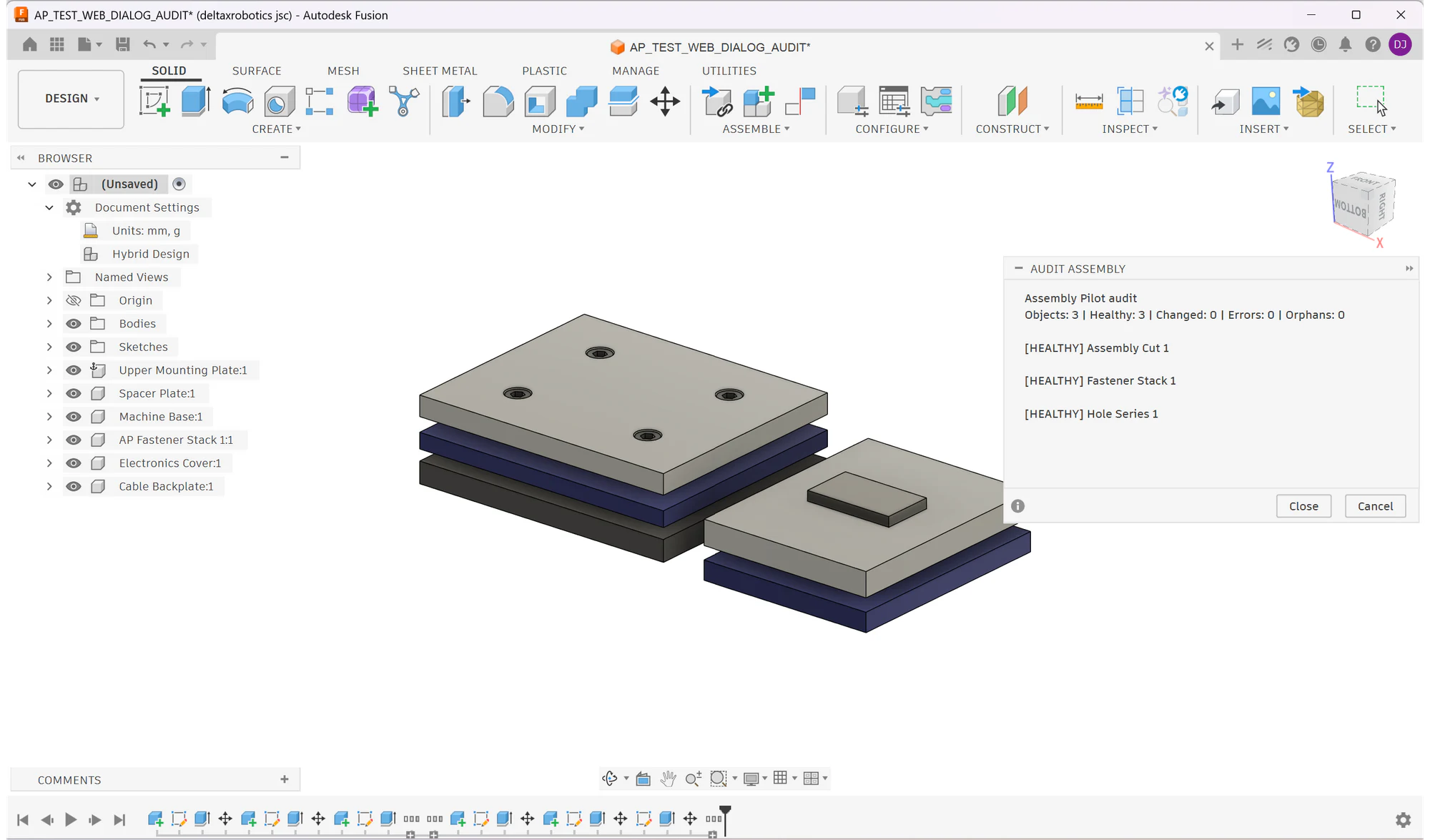Hide Upper Mounting Plate:1 component
This screenshot has height=840, width=1430.
click(x=73, y=370)
